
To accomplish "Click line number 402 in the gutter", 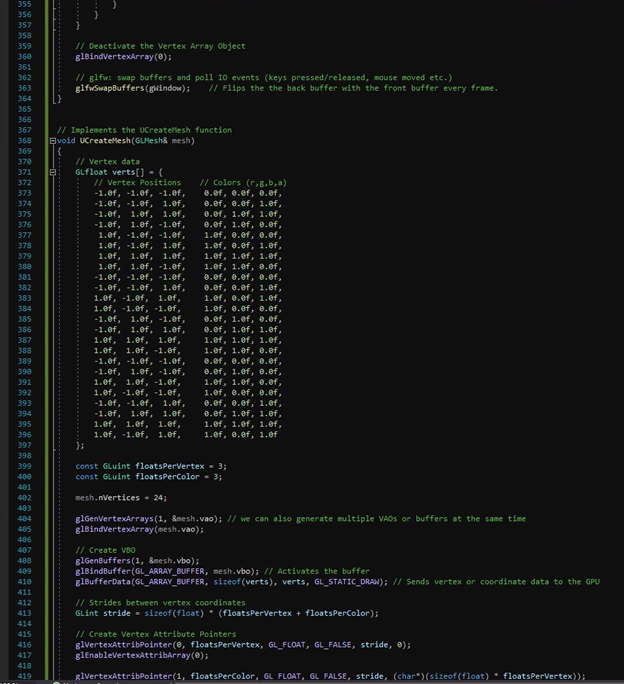I will click(x=24, y=498).
